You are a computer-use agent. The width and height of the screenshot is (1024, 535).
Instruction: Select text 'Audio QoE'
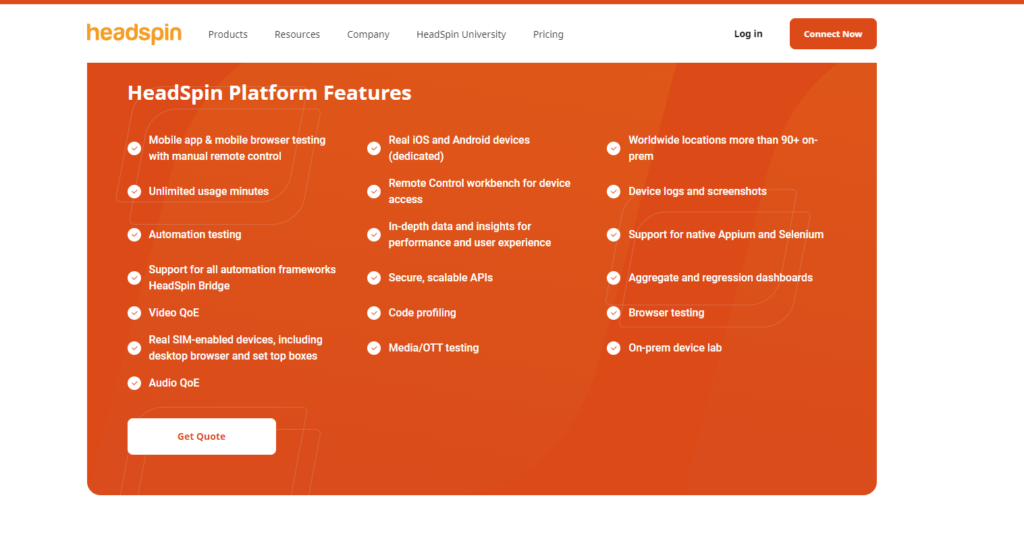[x=174, y=383]
